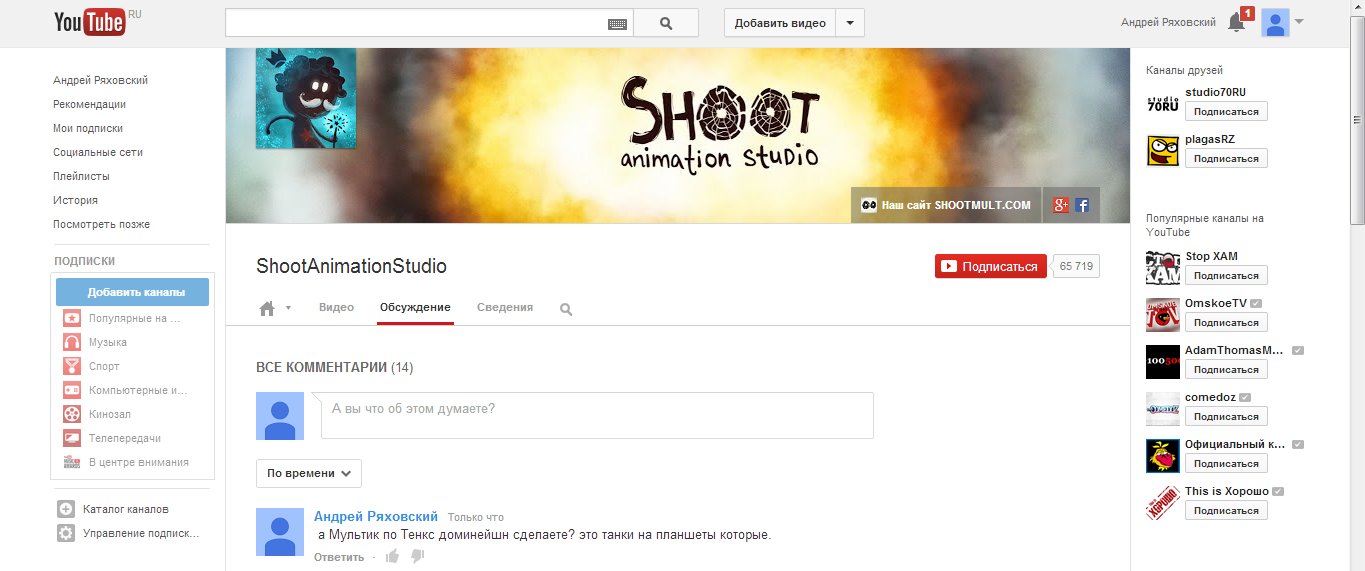Expand the account menu arrow

pyautogui.click(x=1299, y=22)
